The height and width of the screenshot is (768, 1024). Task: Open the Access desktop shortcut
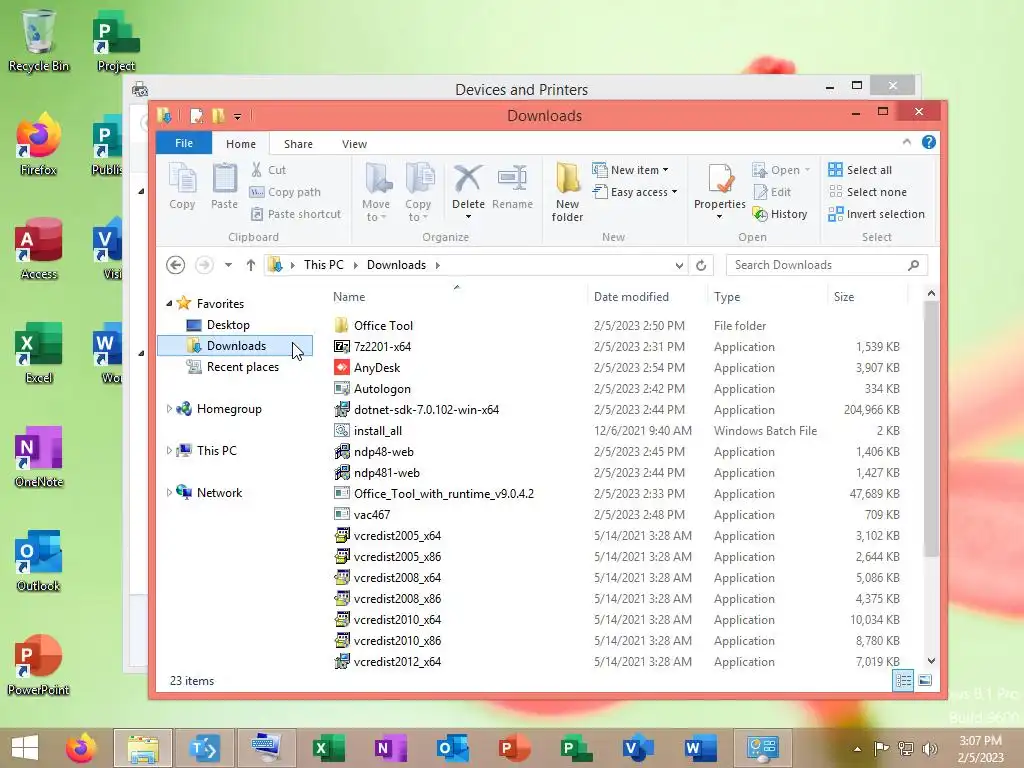point(39,249)
